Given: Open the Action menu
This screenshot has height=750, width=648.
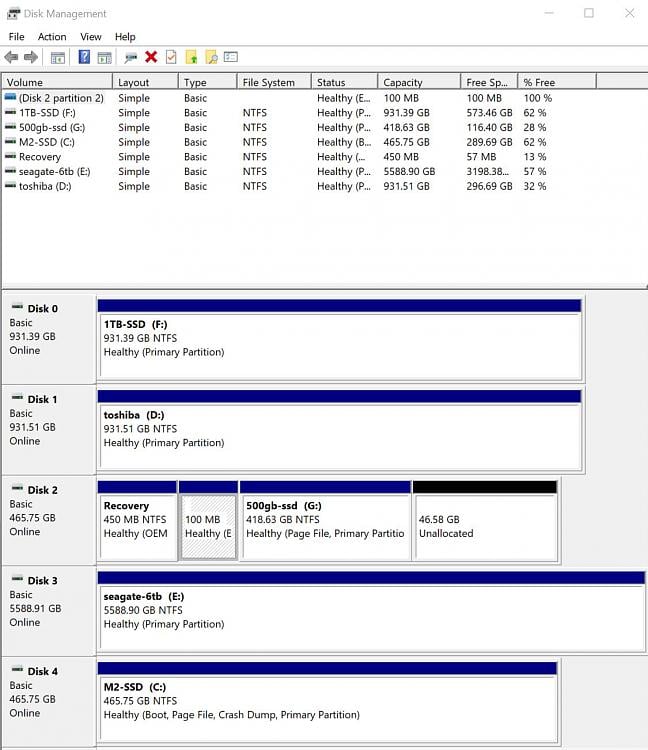Looking at the screenshot, I should tap(52, 37).
